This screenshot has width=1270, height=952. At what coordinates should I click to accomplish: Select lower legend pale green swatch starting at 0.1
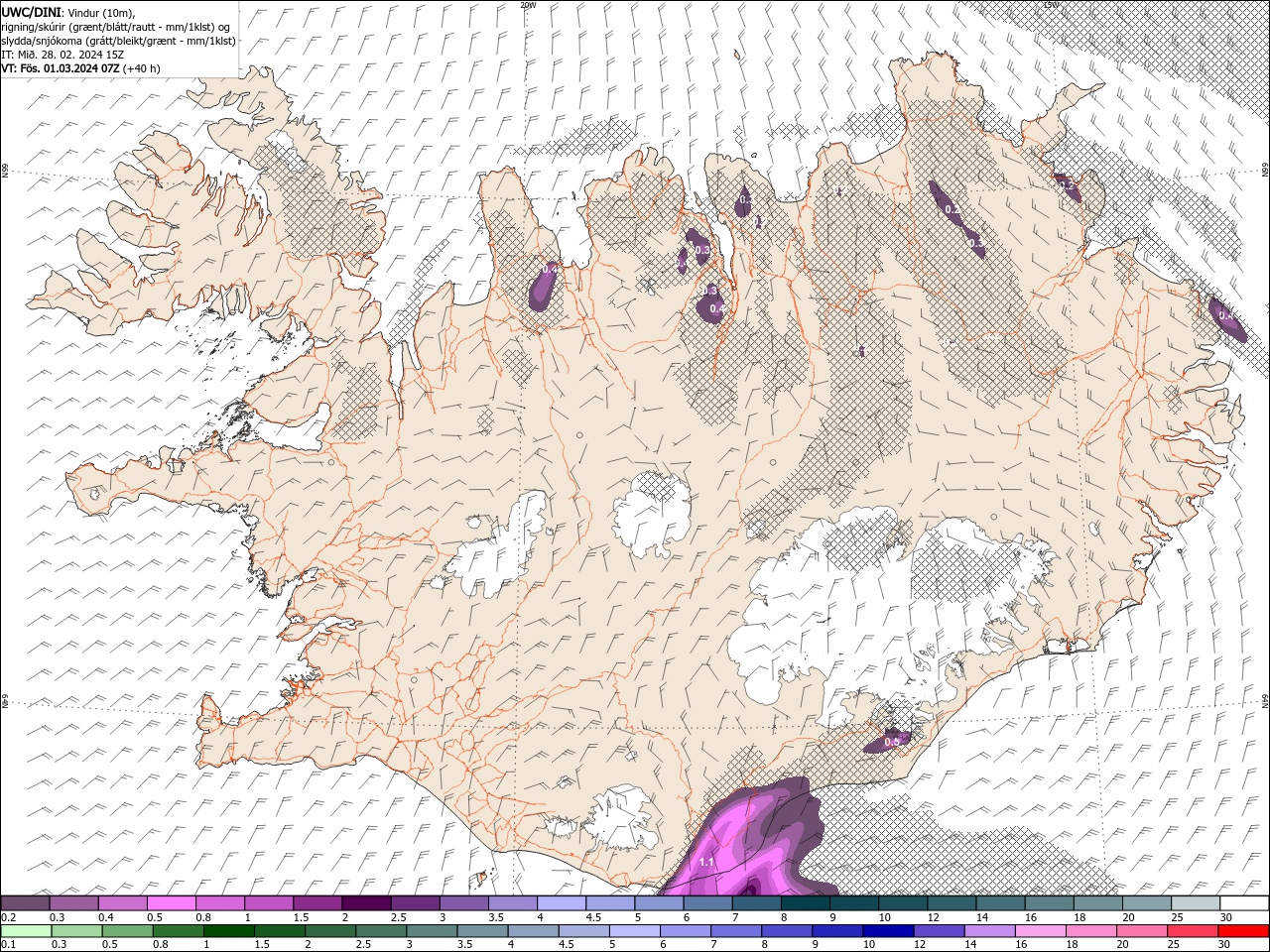pos(26,931)
